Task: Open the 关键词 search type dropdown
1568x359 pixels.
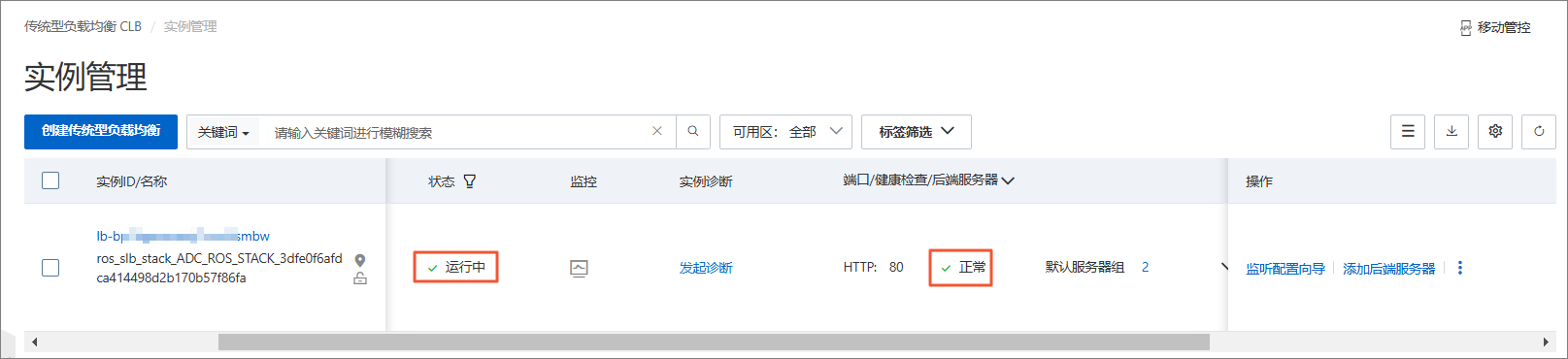Action: [x=223, y=132]
